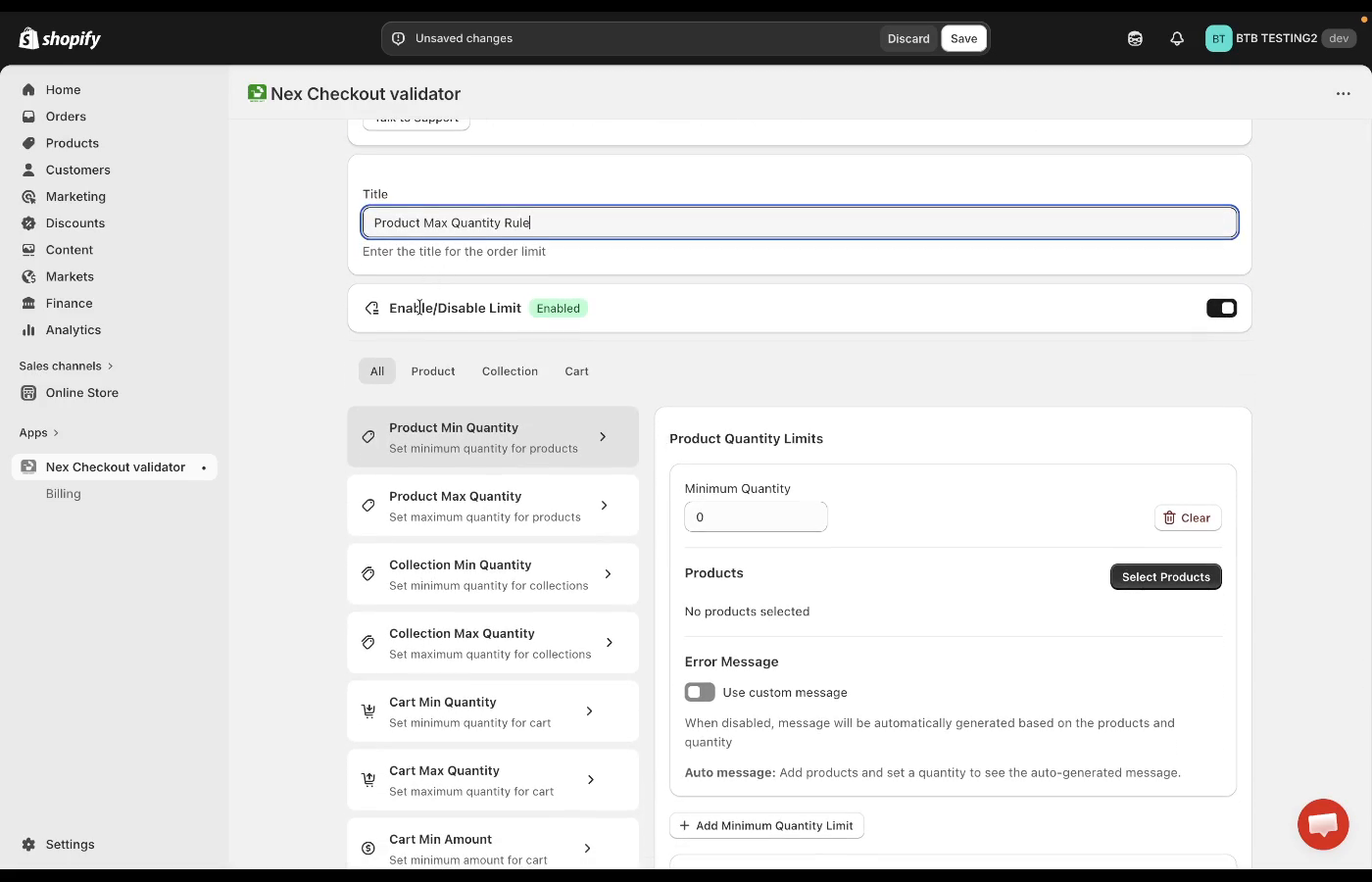The width and height of the screenshot is (1372, 882).
Task: Click the 'Product Quantity Limits' heading
Action: pyautogui.click(x=746, y=438)
